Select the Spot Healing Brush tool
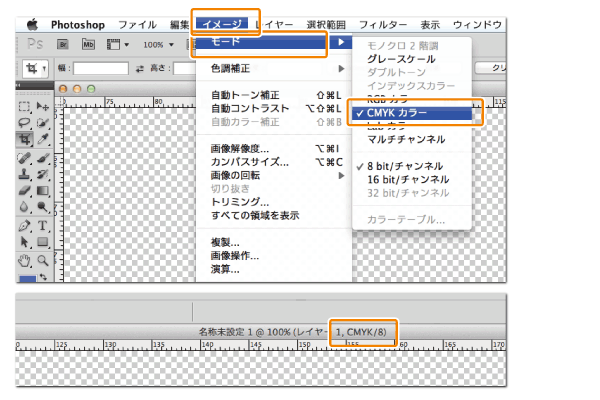The image size is (600, 400). click(x=24, y=158)
